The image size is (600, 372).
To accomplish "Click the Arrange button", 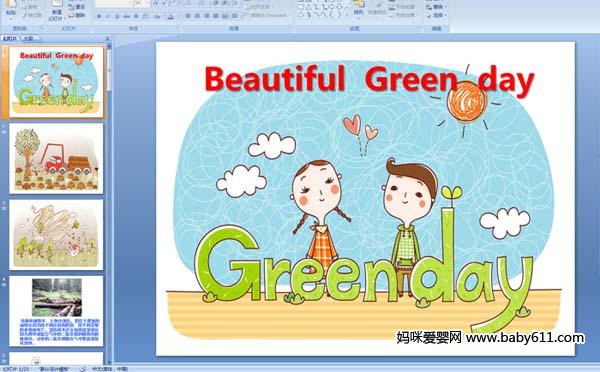I will click(x=358, y=9).
